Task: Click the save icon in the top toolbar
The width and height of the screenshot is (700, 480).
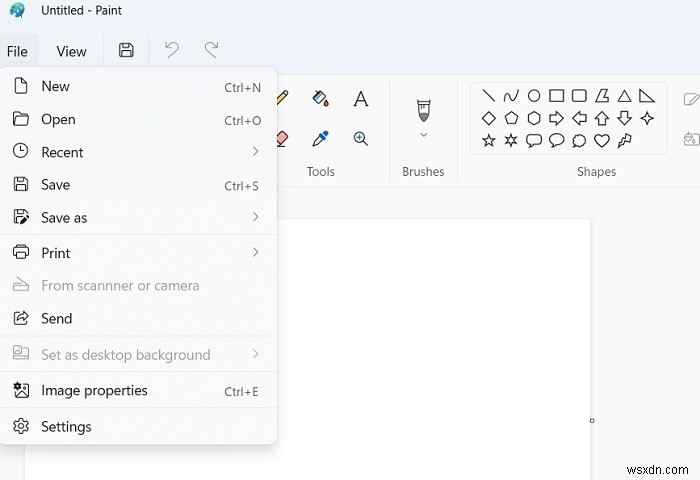Action: [126, 50]
